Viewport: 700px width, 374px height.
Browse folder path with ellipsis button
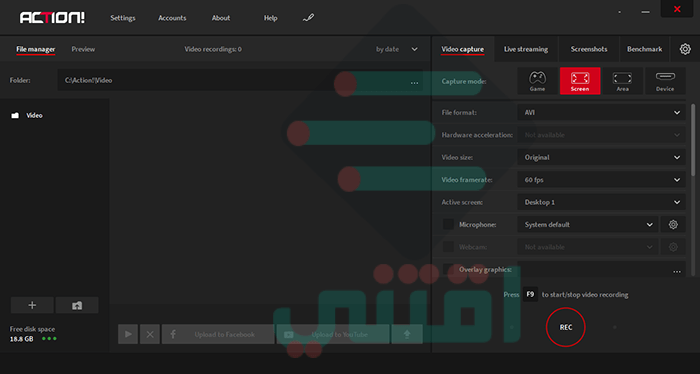click(414, 82)
